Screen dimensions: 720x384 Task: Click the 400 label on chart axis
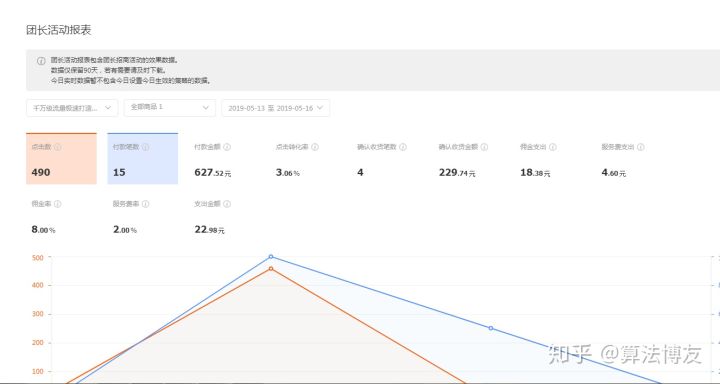point(38,286)
